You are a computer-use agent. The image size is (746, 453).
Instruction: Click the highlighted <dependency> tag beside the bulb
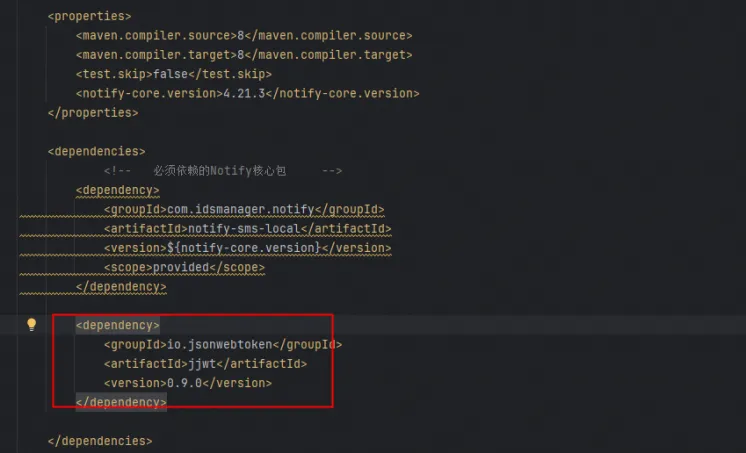[117, 325]
